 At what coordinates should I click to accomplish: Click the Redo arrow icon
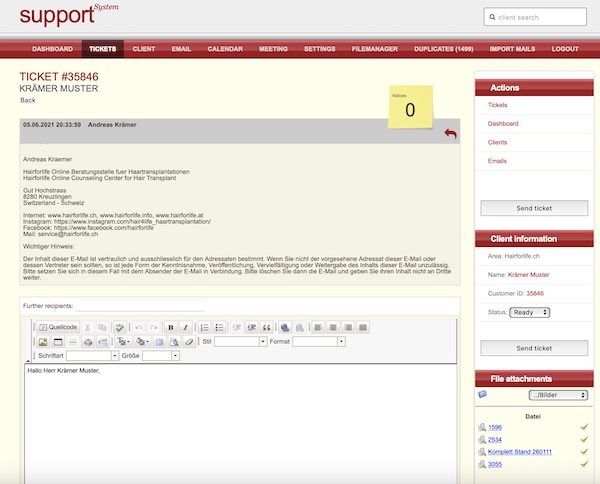point(153,327)
